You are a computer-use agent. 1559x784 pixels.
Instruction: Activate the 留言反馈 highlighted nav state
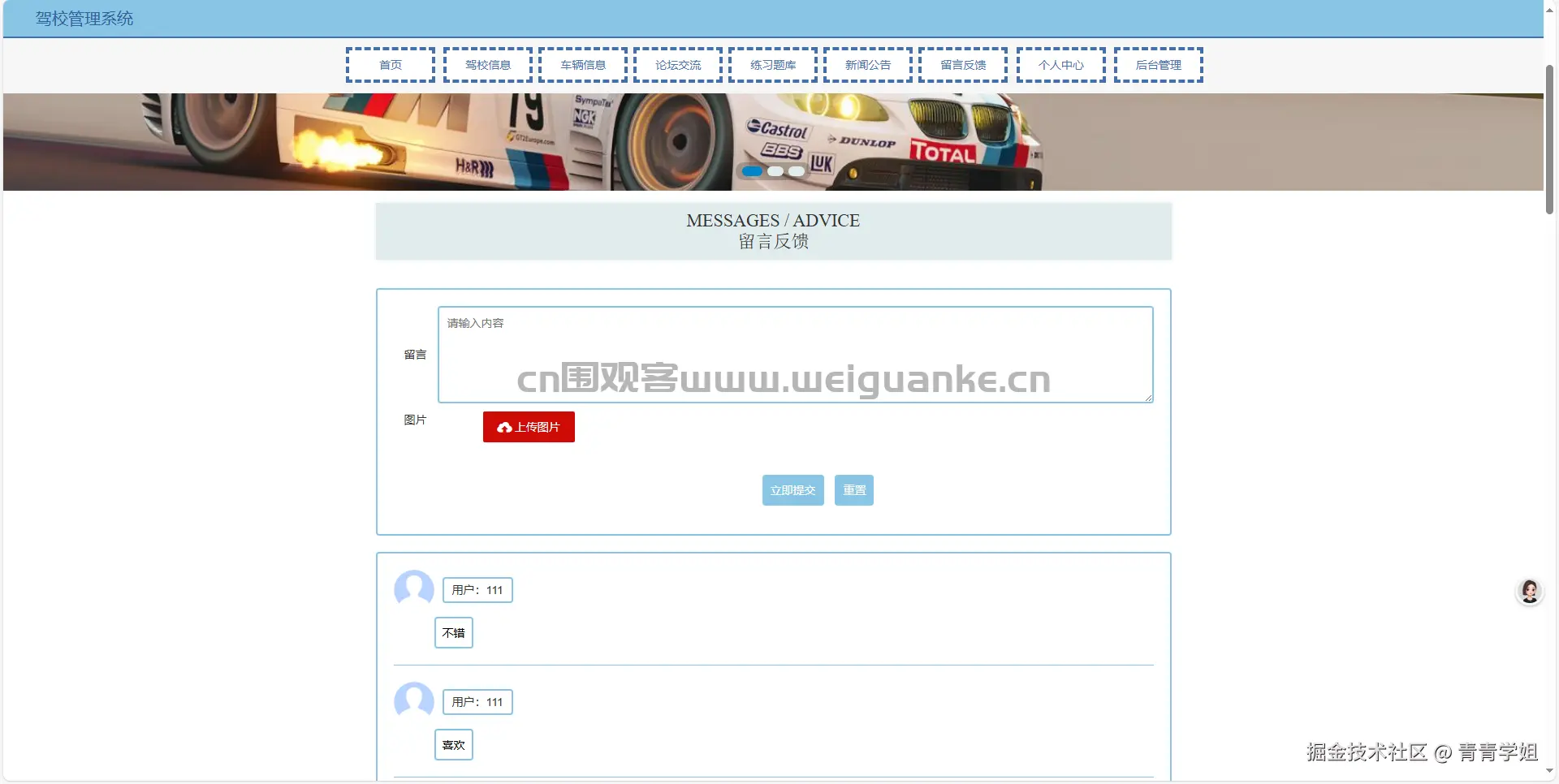[962, 65]
